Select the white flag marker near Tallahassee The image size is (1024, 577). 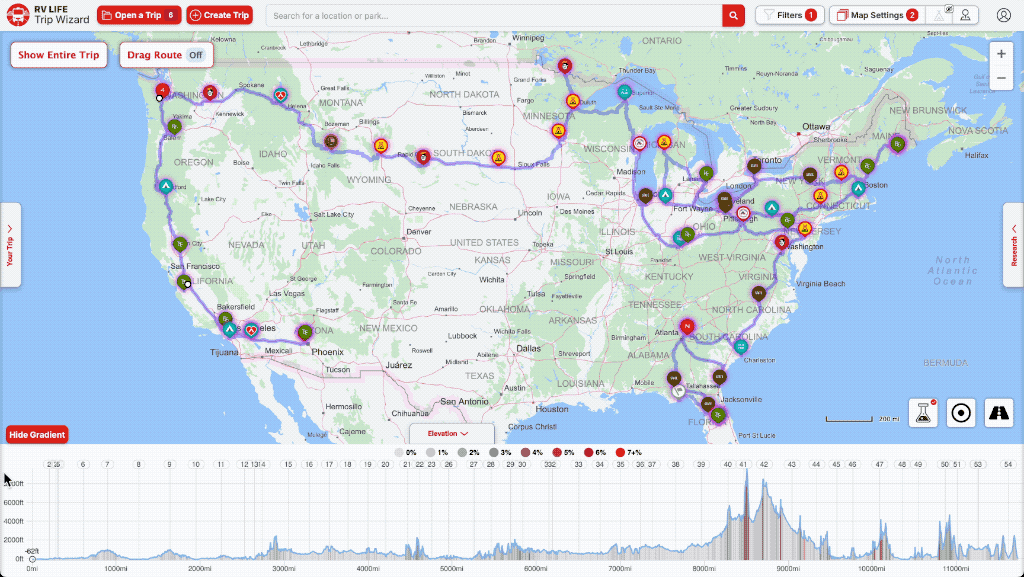coord(679,392)
